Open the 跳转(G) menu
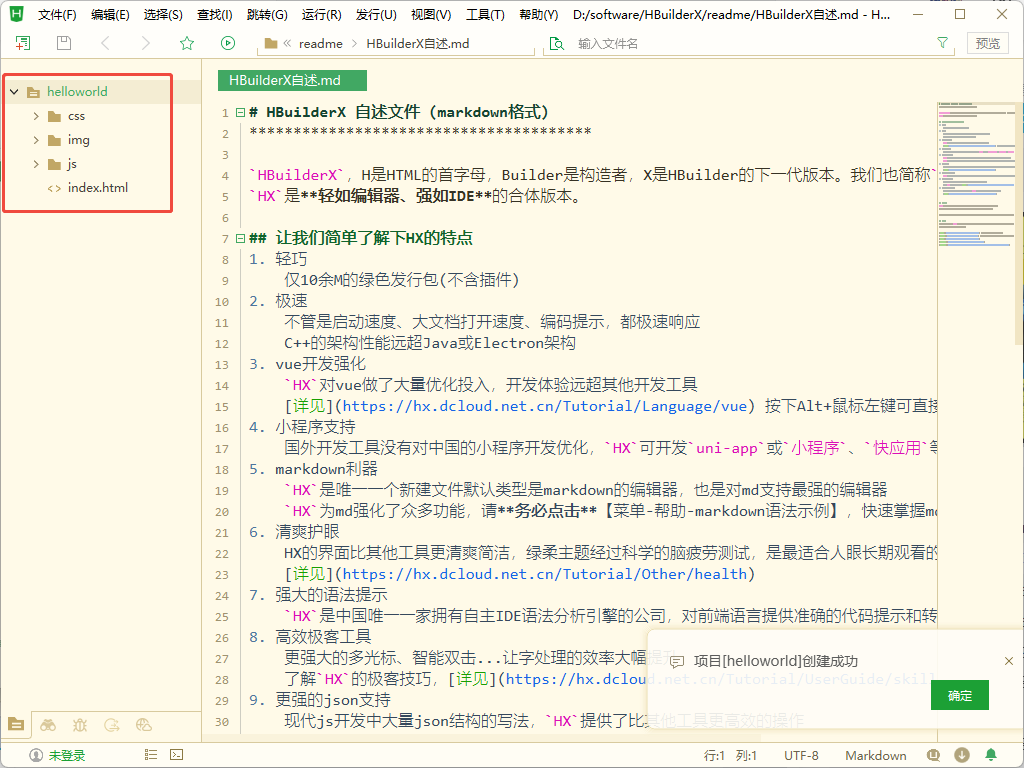Image resolution: width=1024 pixels, height=768 pixels. (267, 14)
